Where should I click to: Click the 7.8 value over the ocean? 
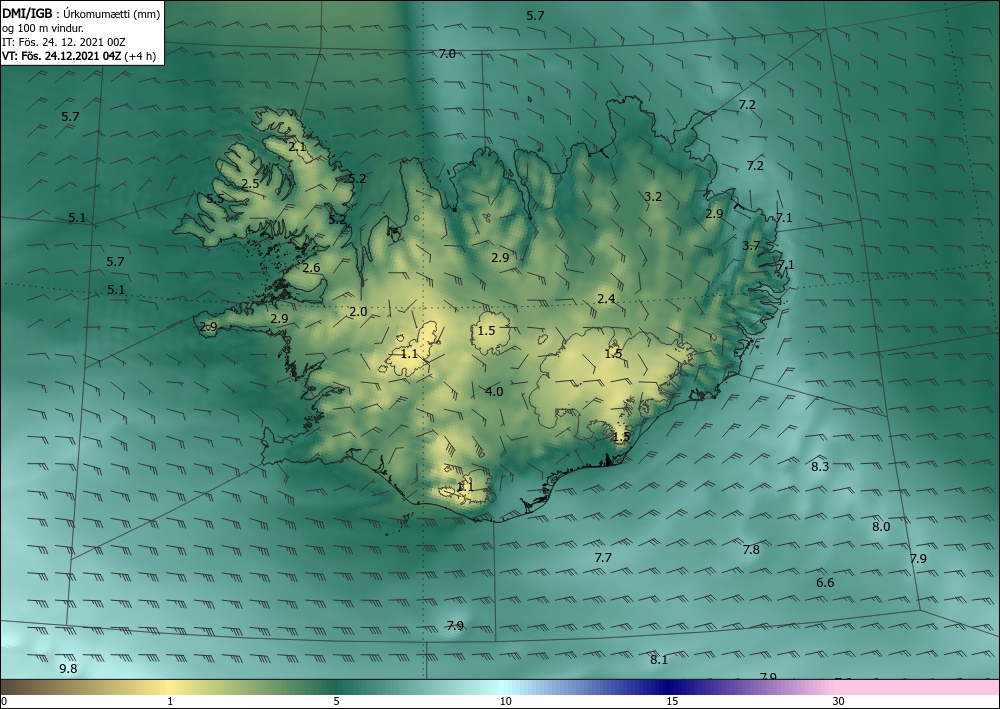coord(751,550)
